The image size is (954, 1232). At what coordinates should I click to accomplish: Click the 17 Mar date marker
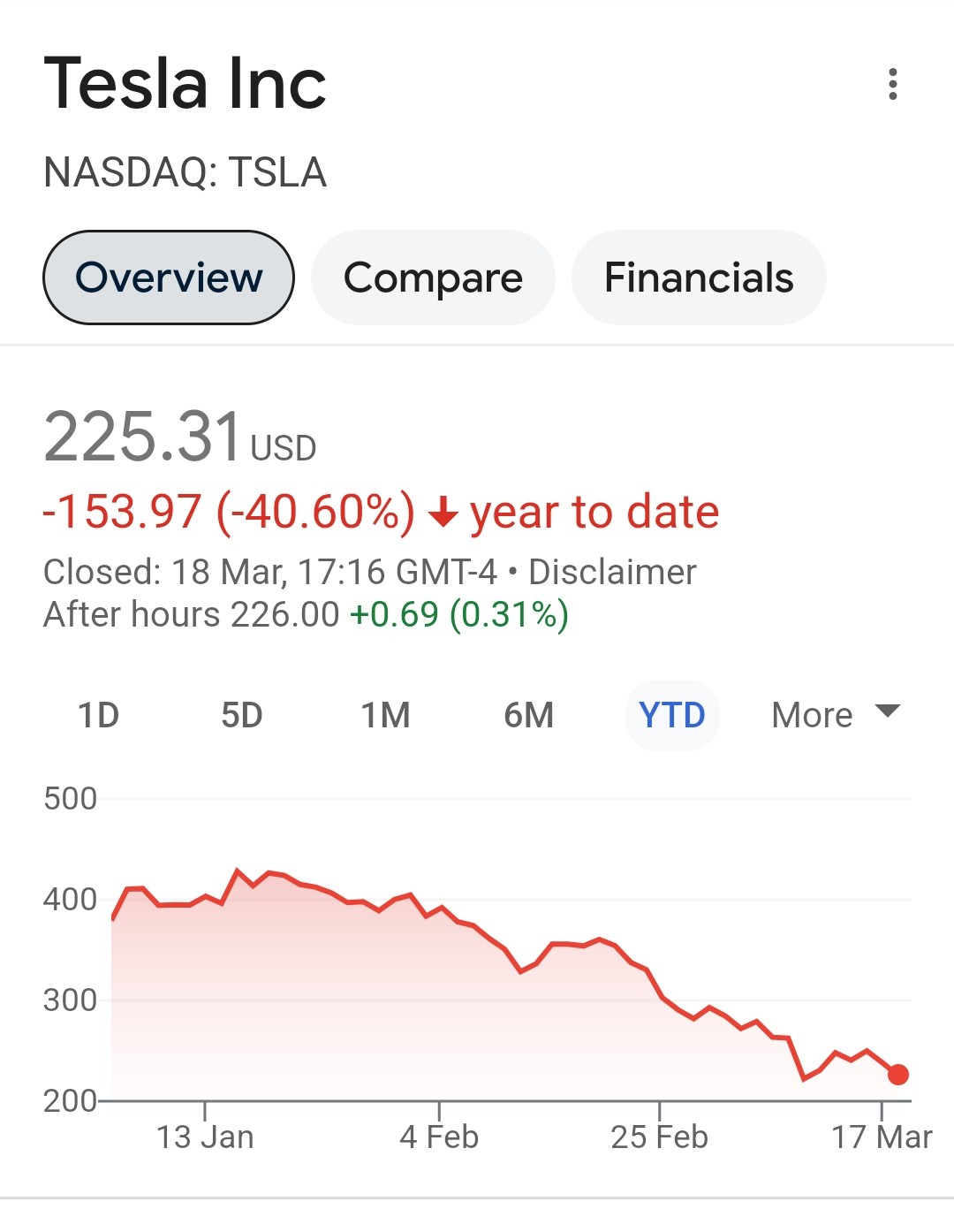[882, 1137]
